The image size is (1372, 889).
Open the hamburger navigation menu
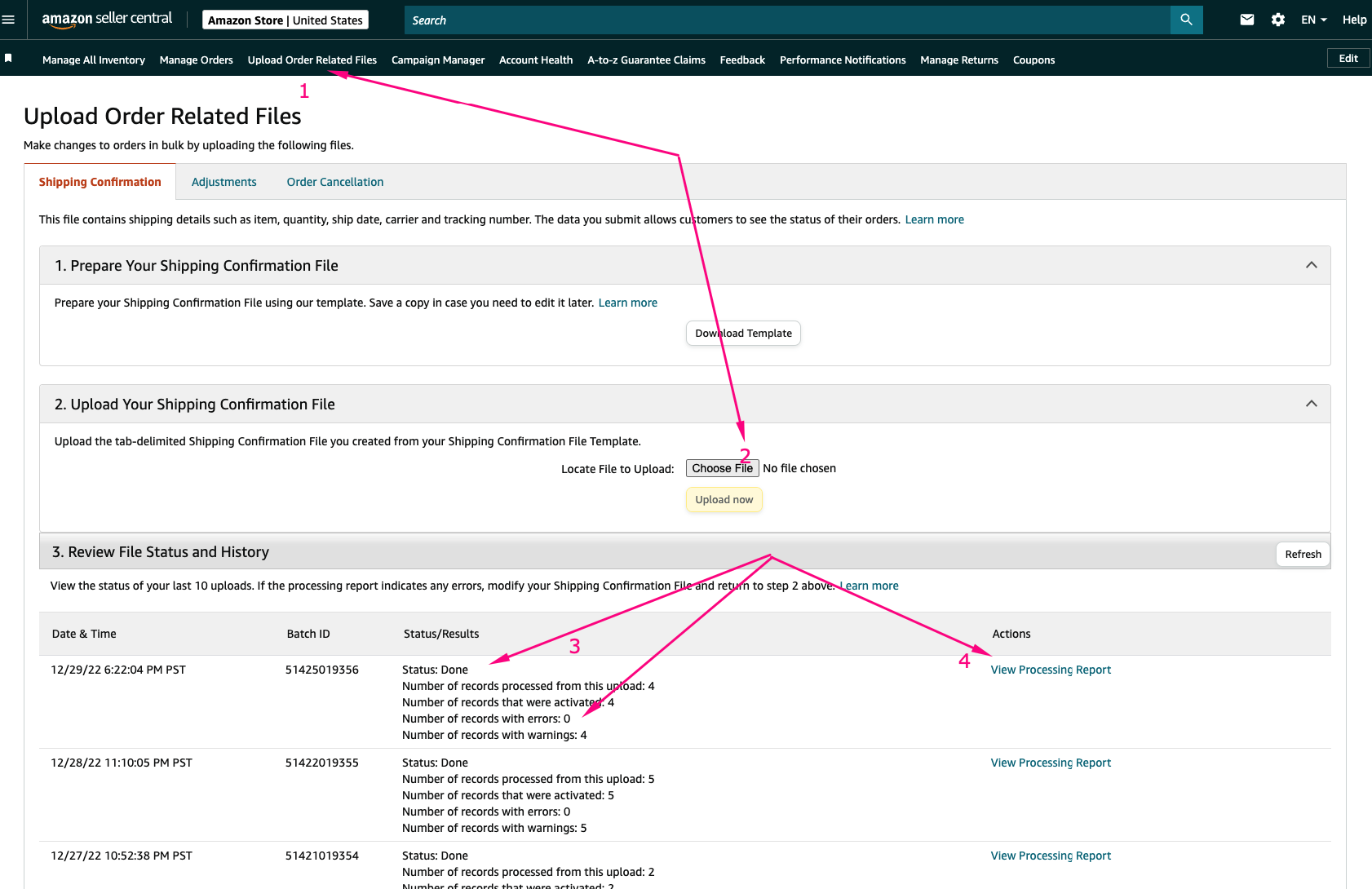pos(8,20)
